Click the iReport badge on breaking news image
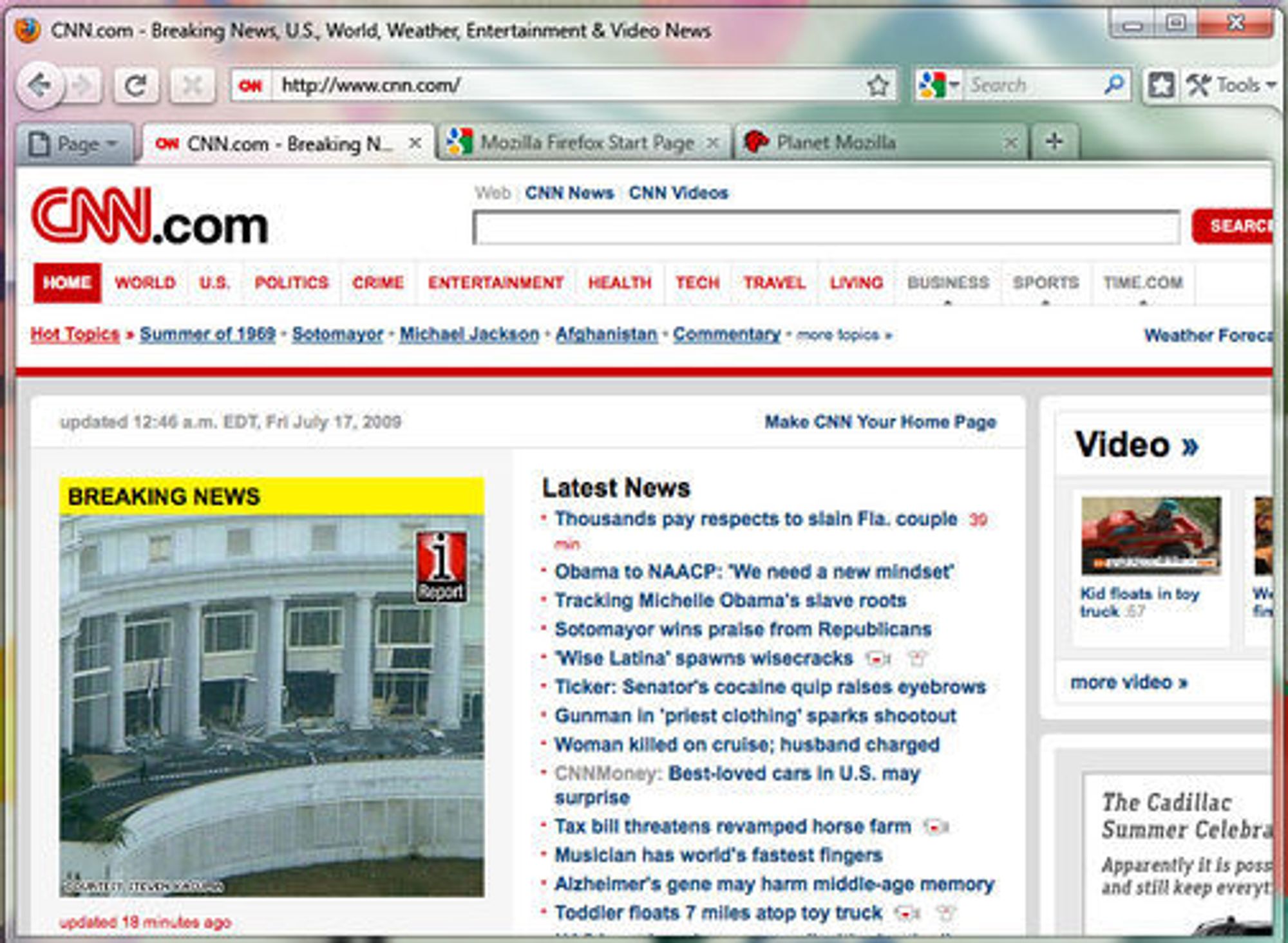The width and height of the screenshot is (1288, 943). [x=441, y=567]
